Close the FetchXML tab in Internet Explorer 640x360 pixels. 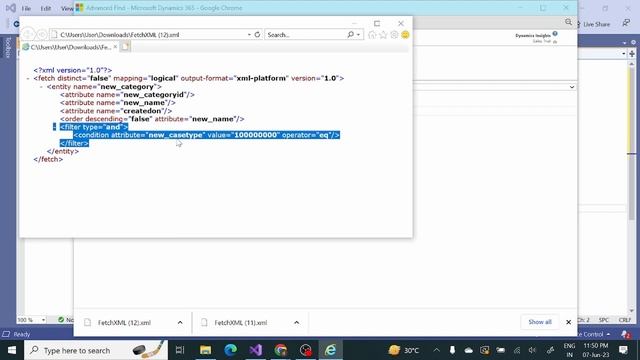(x=115, y=47)
